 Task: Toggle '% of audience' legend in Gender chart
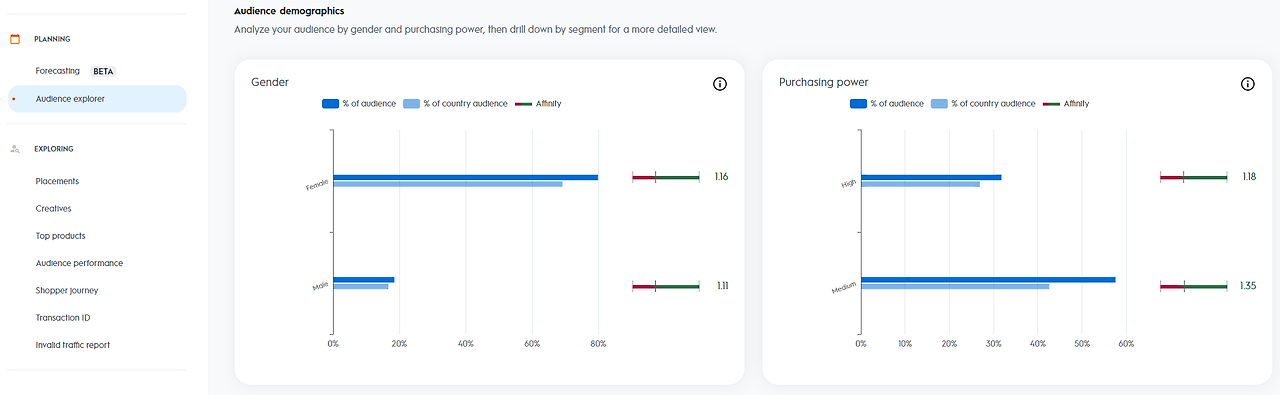point(359,103)
